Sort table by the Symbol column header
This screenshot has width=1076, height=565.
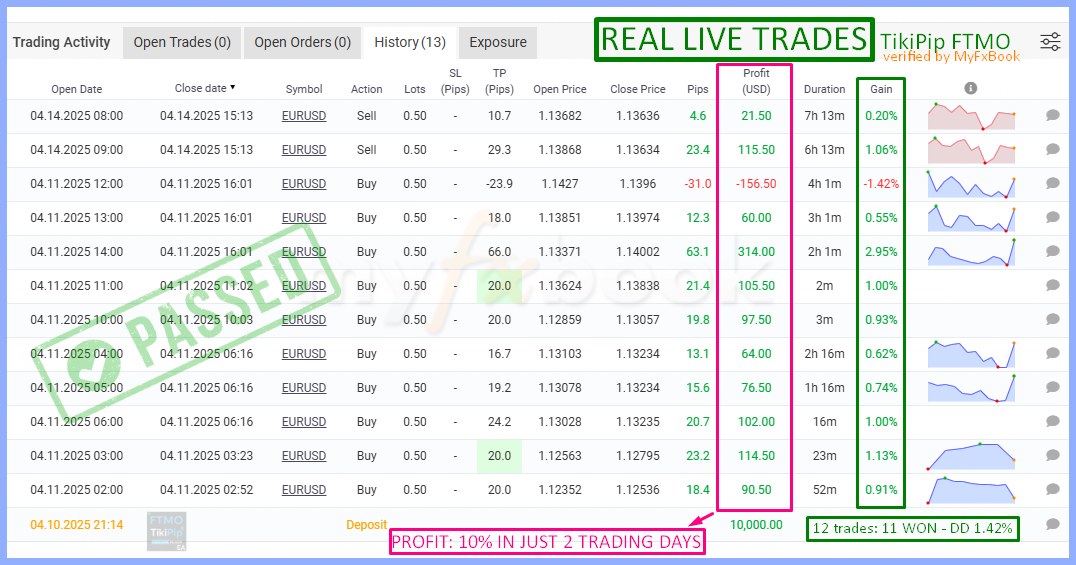click(x=304, y=89)
